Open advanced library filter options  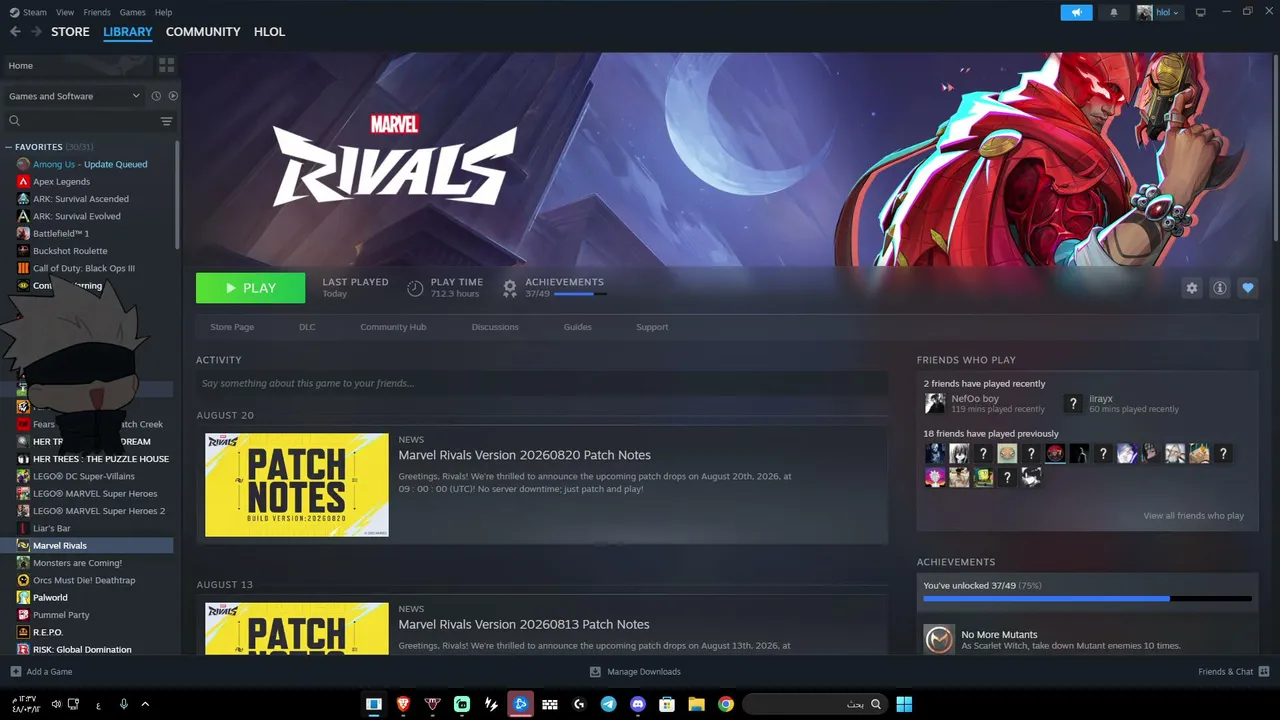[x=166, y=121]
